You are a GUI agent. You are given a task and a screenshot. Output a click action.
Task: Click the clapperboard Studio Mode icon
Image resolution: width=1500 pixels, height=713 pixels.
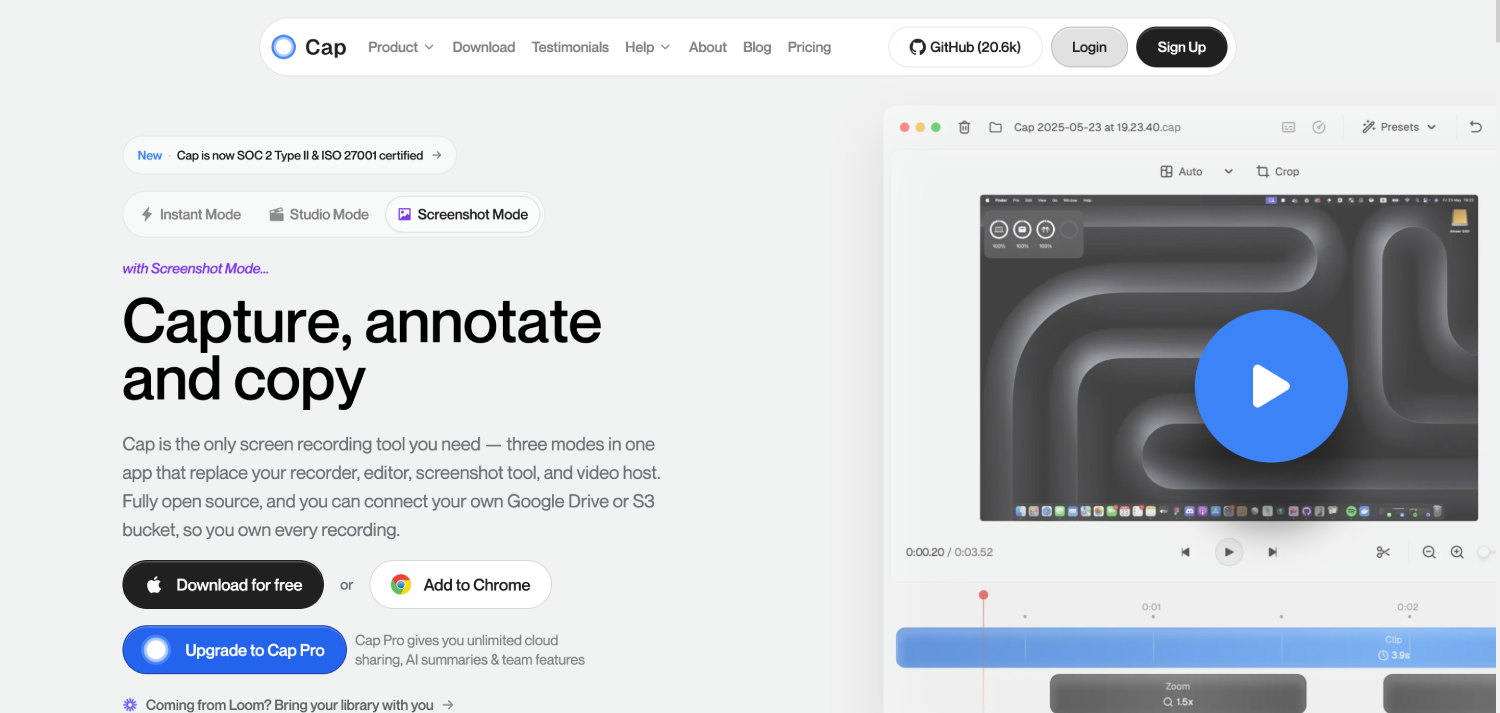[277, 214]
